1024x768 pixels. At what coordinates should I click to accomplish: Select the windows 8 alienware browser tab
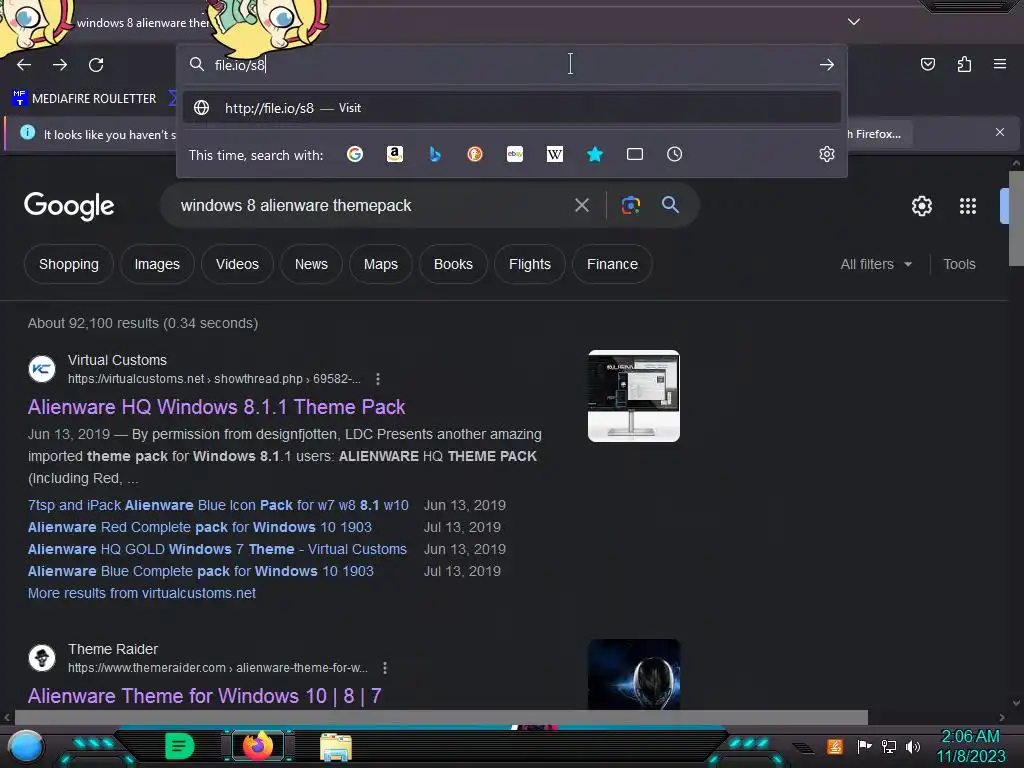(143, 23)
